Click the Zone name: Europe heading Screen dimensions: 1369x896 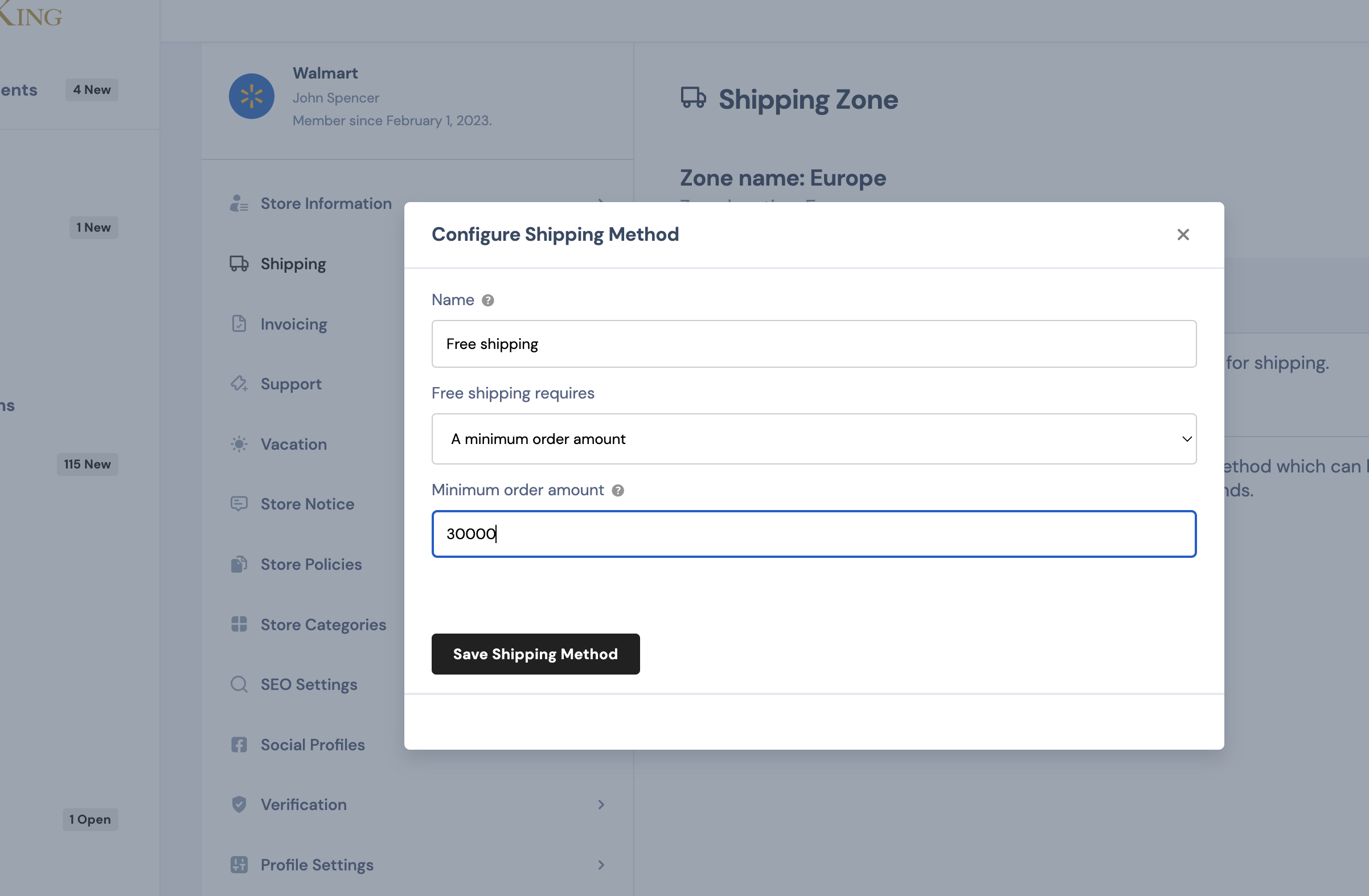[783, 178]
